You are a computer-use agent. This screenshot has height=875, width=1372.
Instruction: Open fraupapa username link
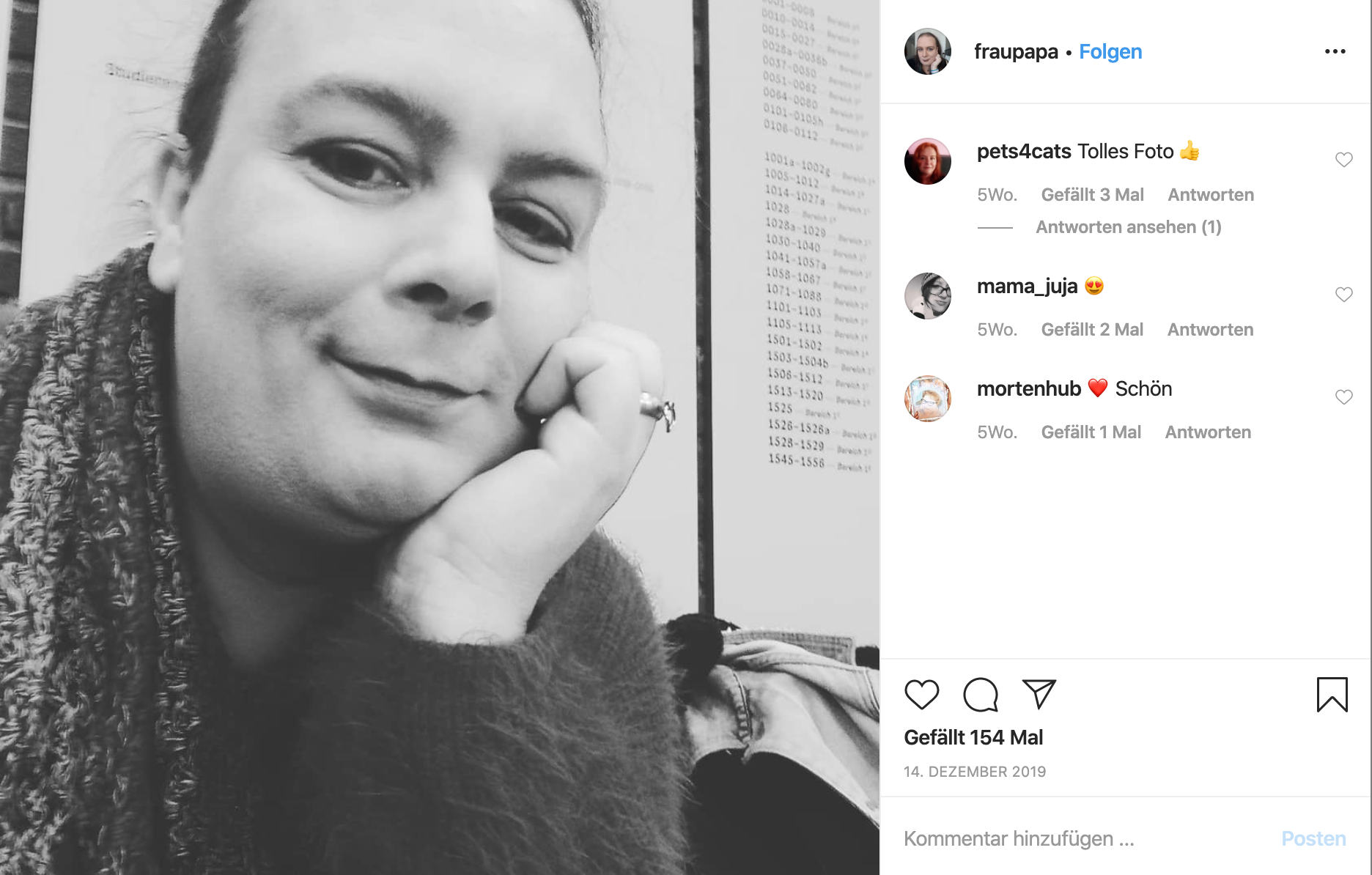click(1016, 51)
